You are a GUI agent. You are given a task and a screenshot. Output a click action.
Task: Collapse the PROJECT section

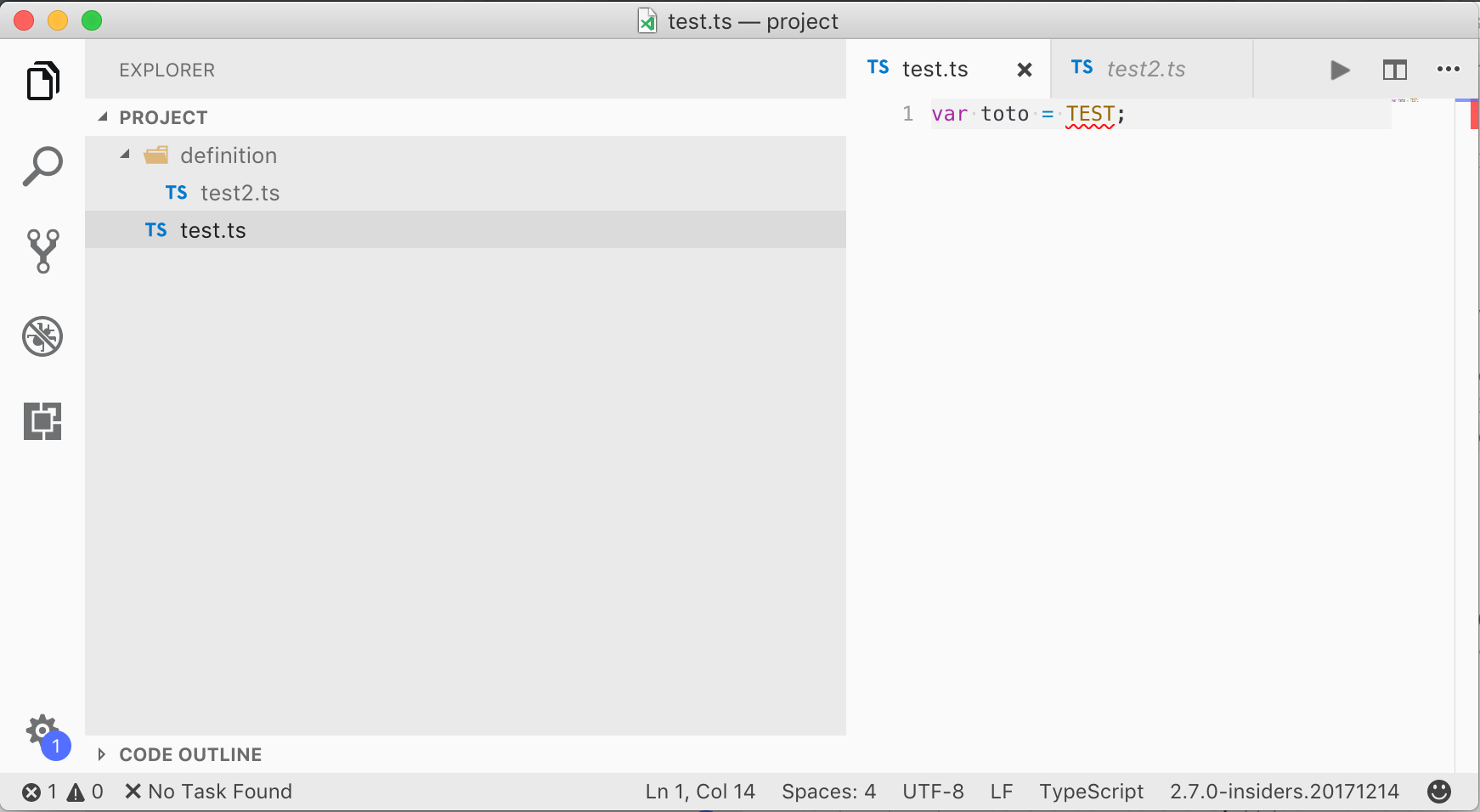tap(102, 116)
